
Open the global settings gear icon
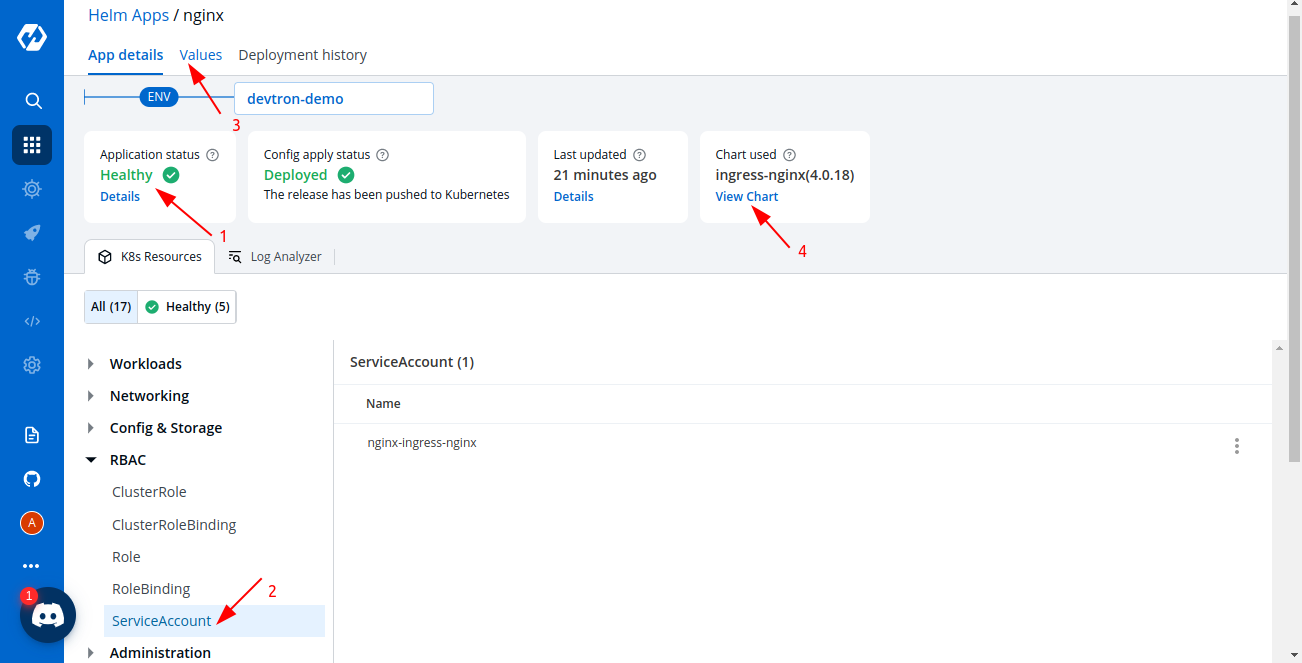click(32, 365)
